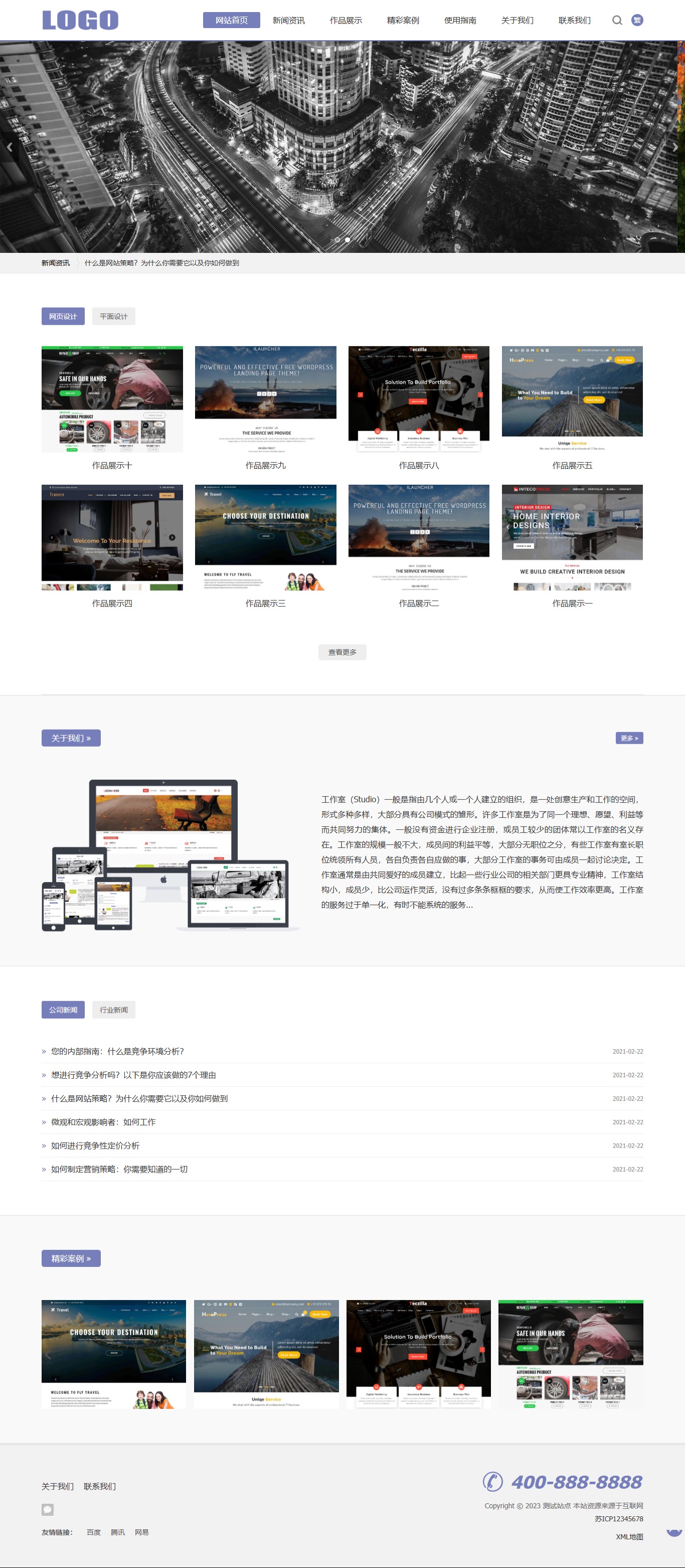Open thumbnail for 作品展示五
The width and height of the screenshot is (685, 1568).
572,399
